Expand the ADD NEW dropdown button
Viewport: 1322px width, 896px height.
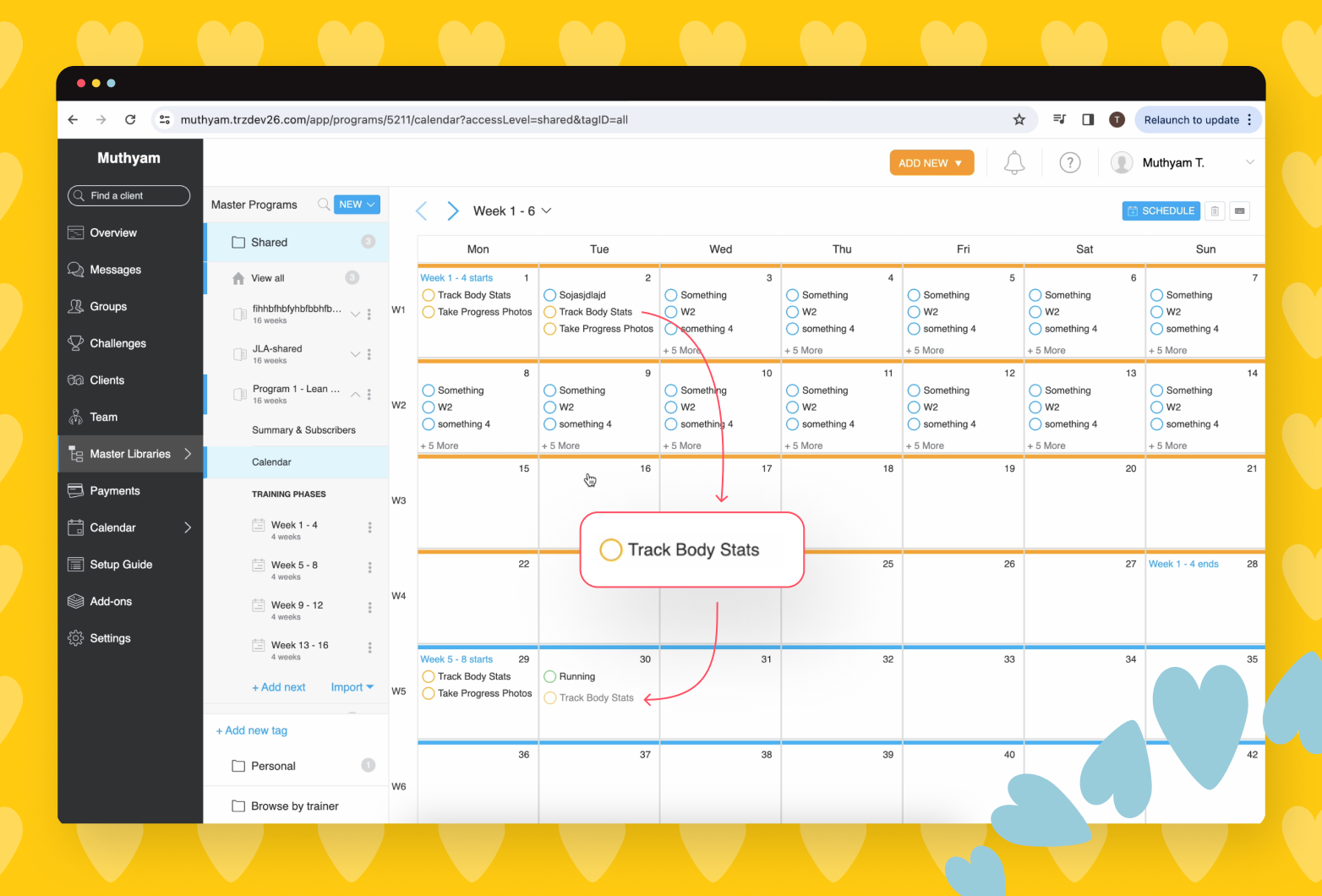tap(931, 163)
